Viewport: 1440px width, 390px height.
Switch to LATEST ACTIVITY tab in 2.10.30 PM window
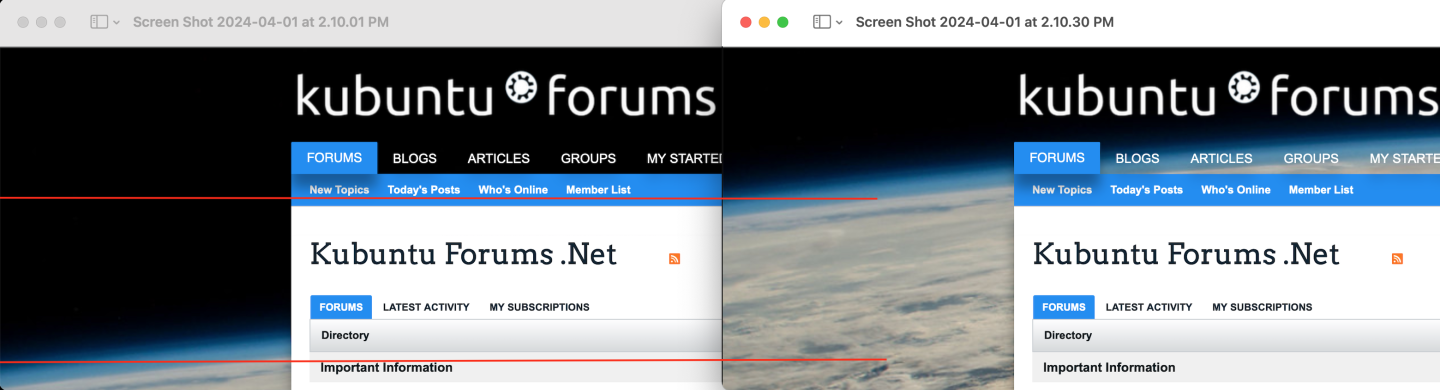pyautogui.click(x=1149, y=307)
